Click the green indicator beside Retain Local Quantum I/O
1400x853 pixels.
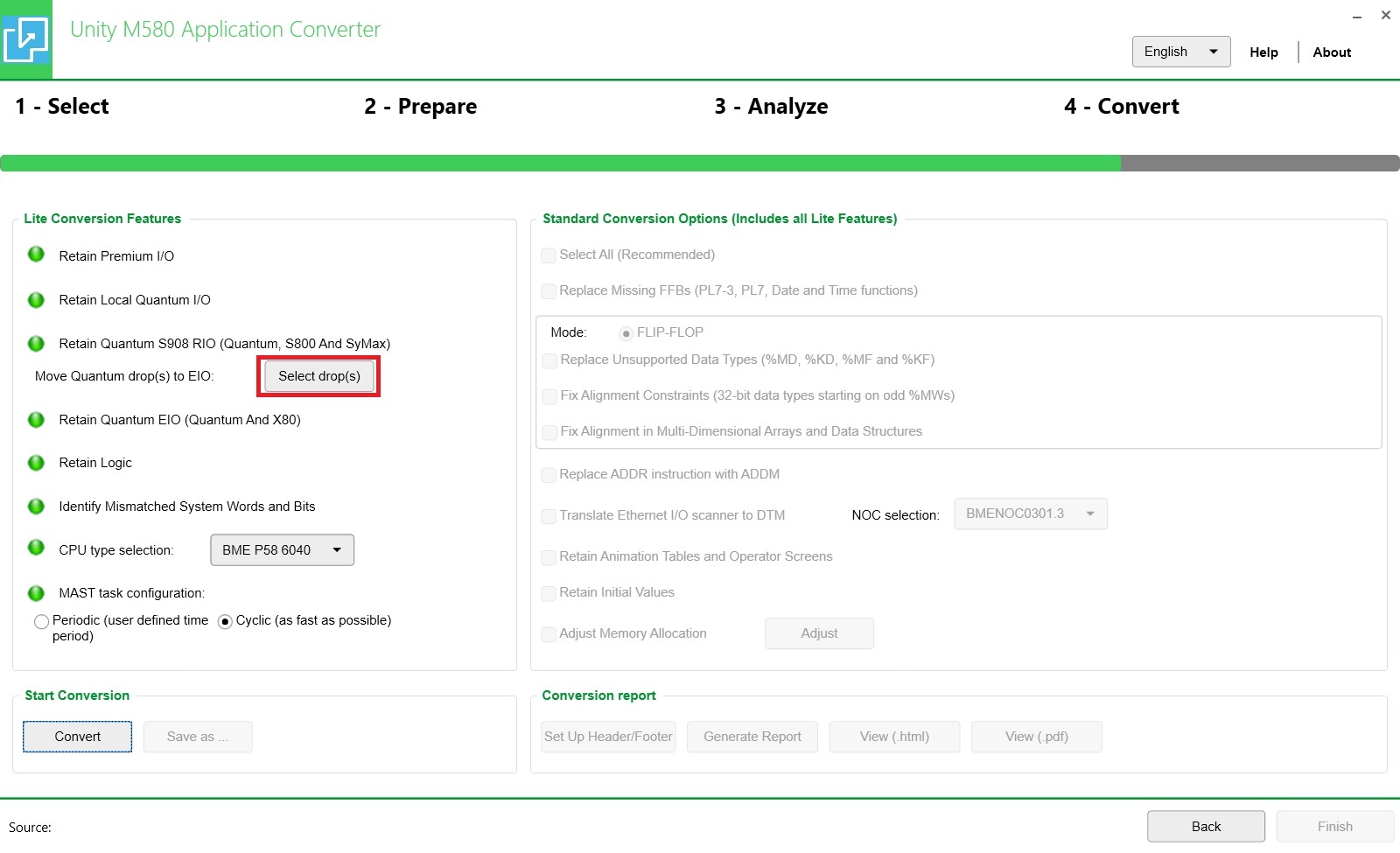point(36,299)
